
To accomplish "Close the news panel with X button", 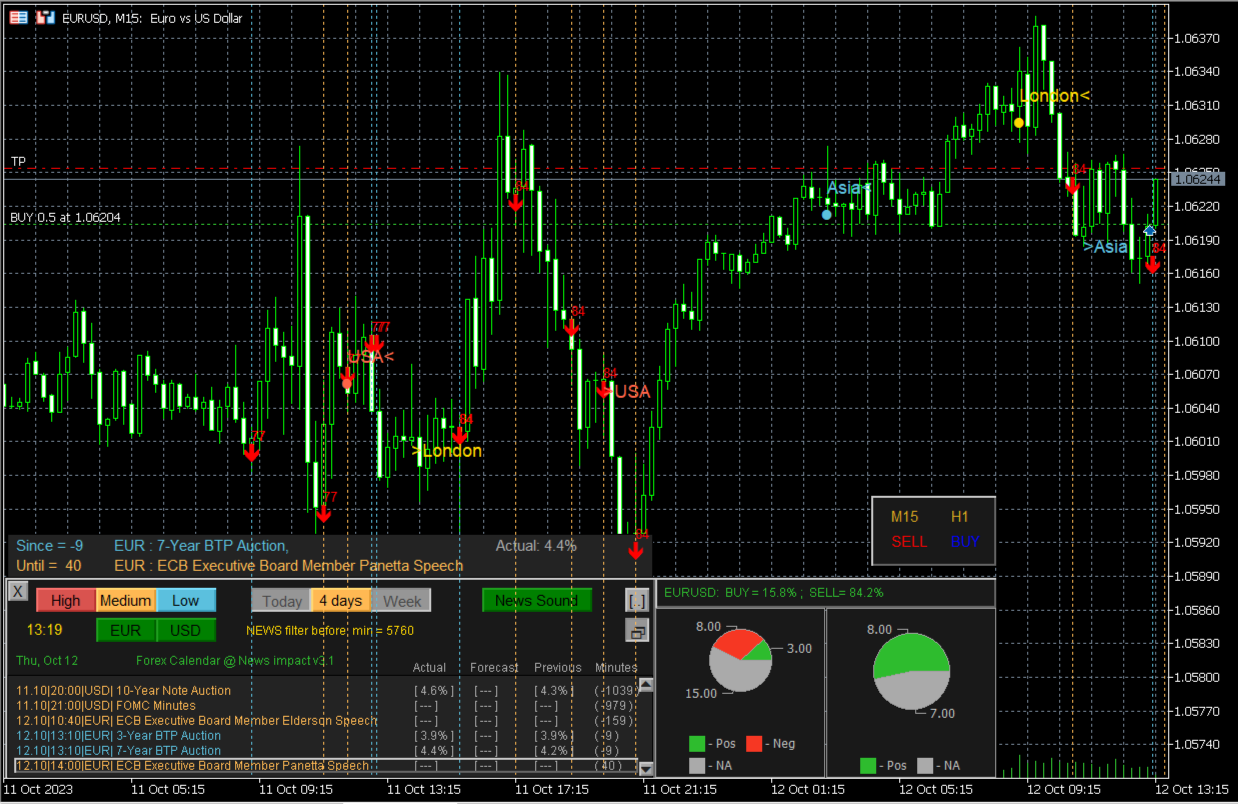I will [x=18, y=591].
